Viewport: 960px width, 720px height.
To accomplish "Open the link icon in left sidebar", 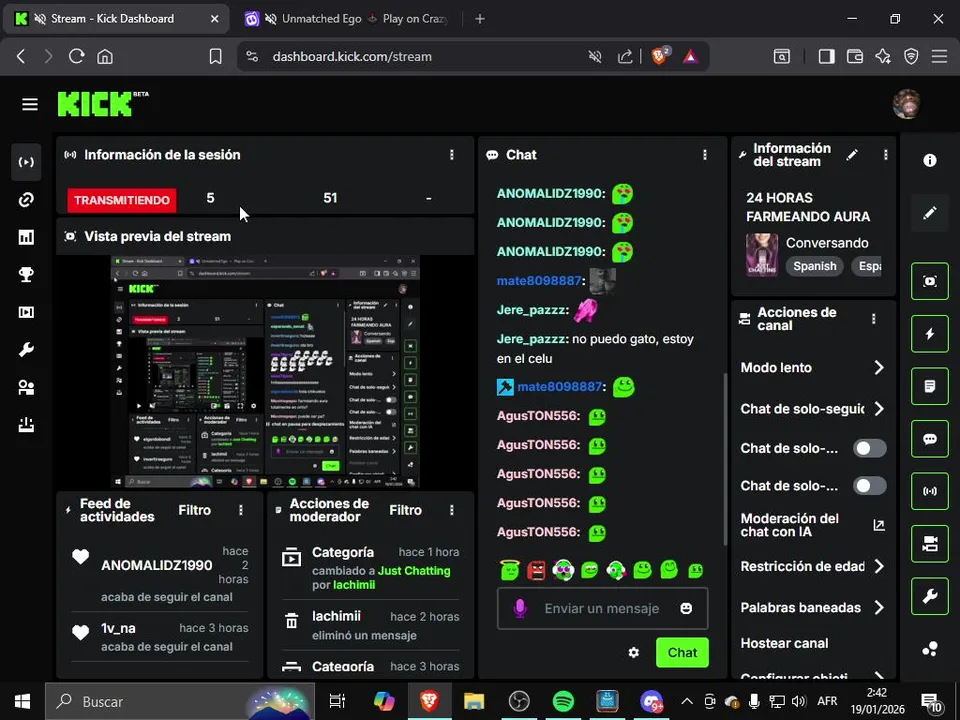I will click(26, 200).
